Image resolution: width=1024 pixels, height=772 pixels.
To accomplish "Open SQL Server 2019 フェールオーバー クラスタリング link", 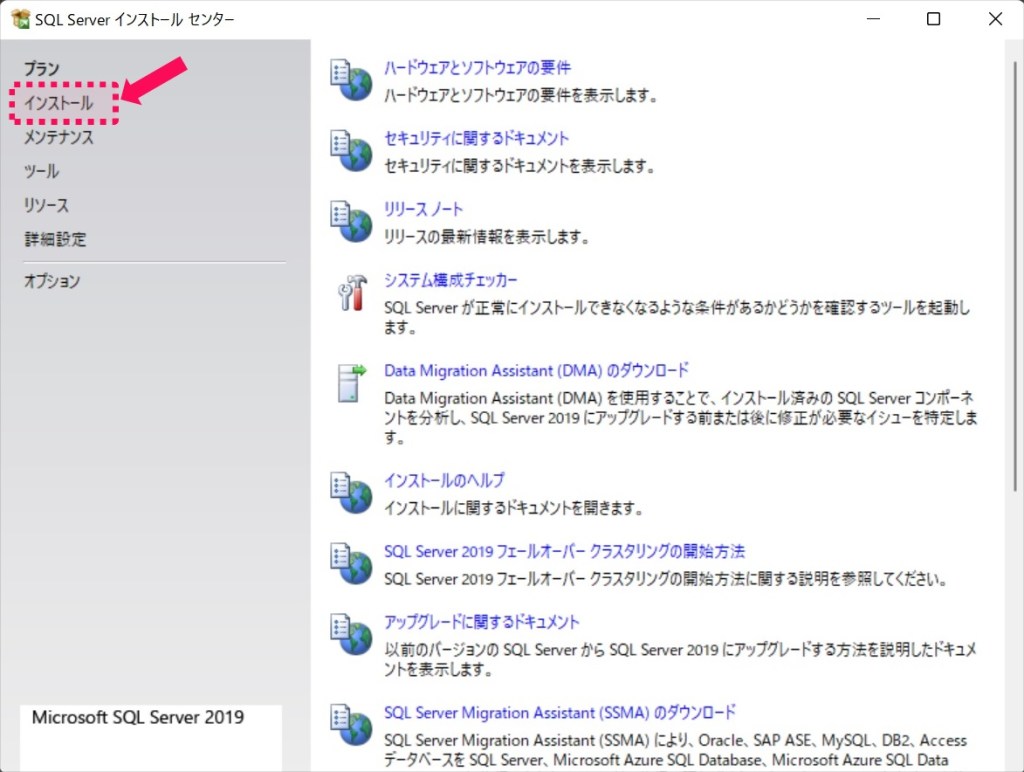I will coord(564,551).
